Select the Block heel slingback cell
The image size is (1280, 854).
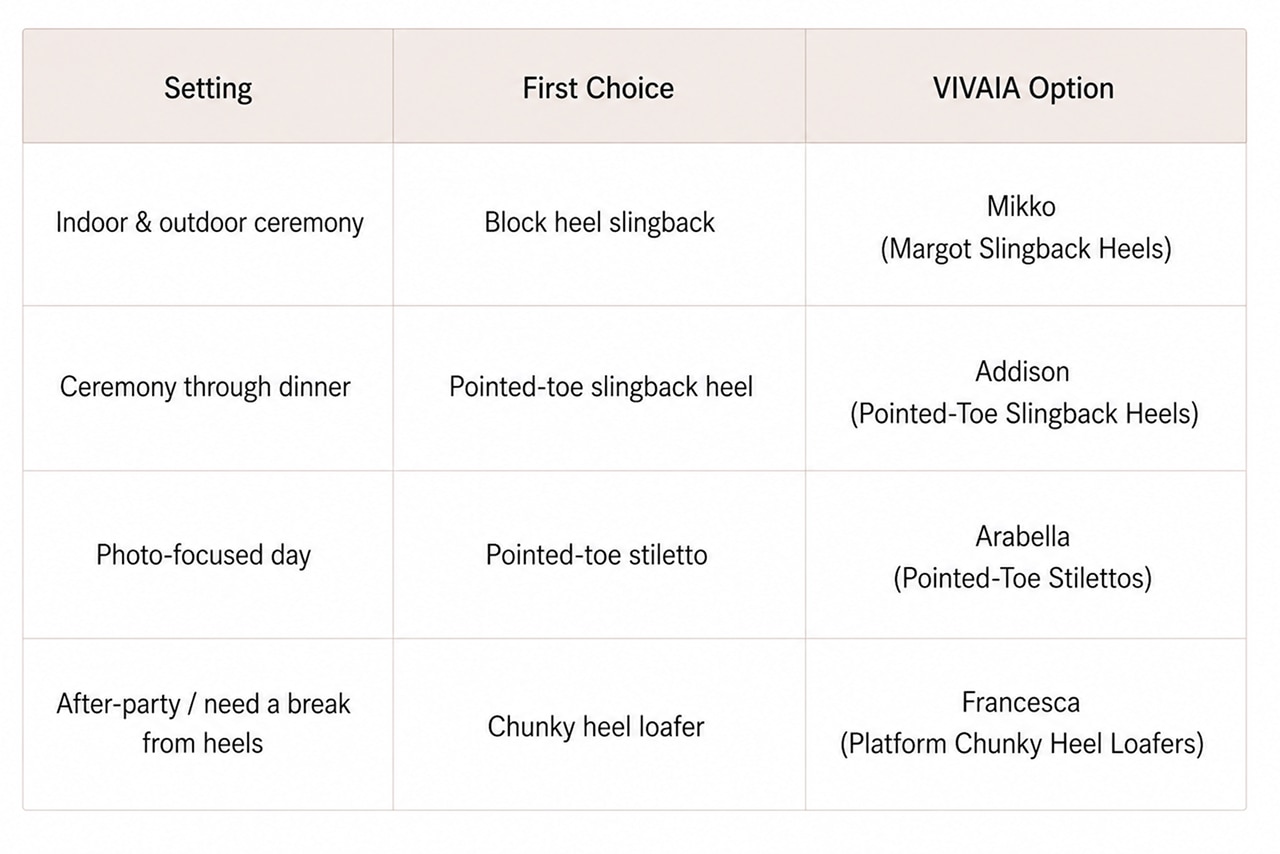(599, 222)
